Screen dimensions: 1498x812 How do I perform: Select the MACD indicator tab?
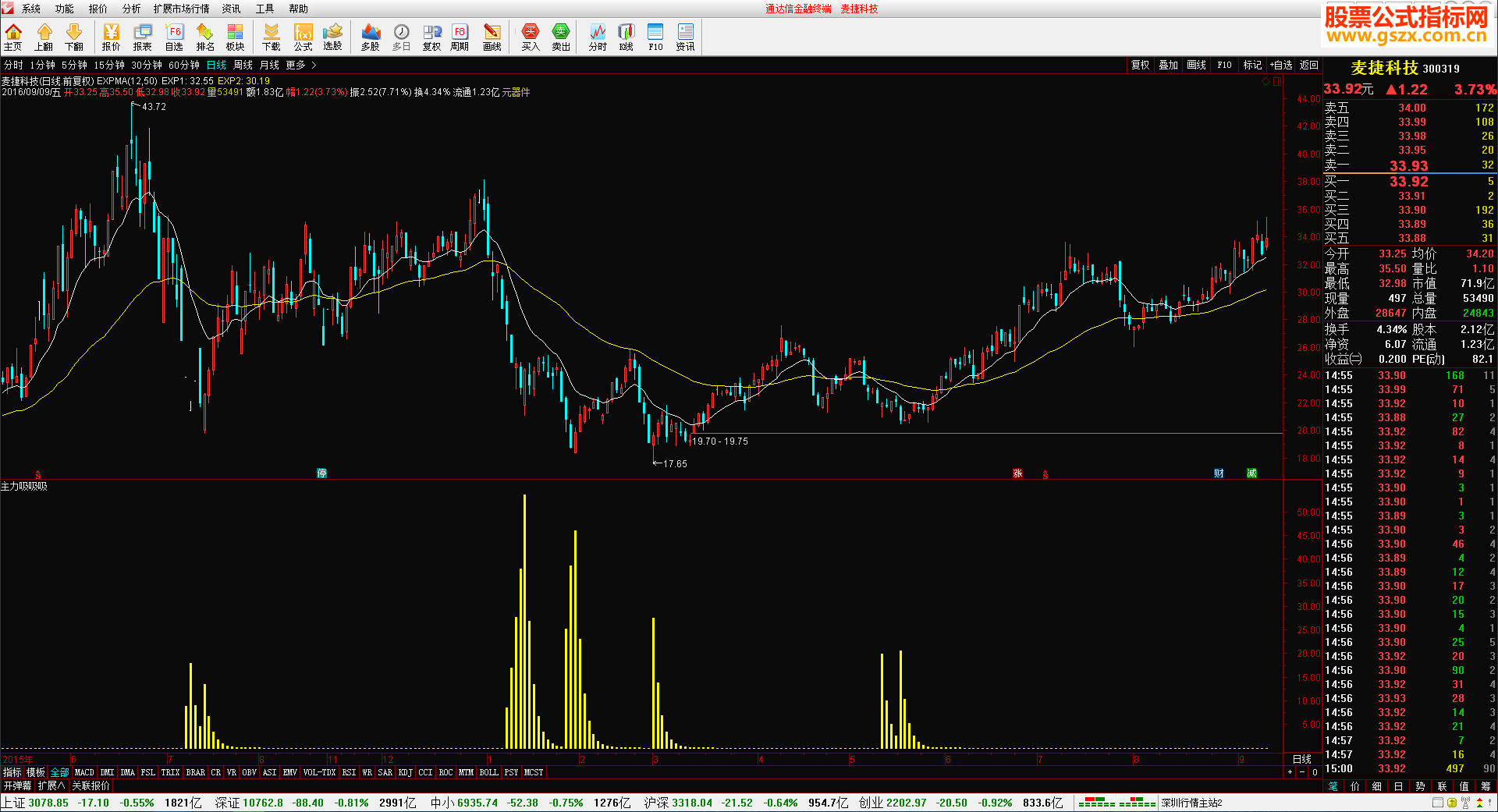(84, 772)
